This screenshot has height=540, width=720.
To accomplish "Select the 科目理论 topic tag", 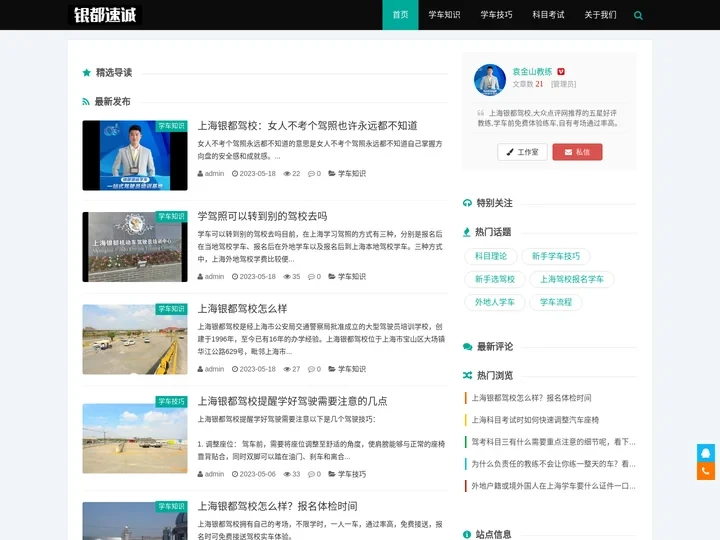I will [x=490, y=256].
